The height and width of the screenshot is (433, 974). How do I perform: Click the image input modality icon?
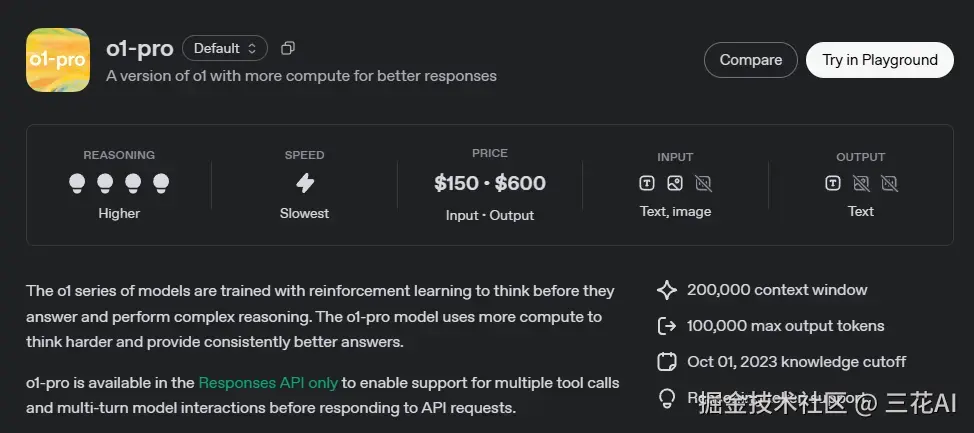675,183
